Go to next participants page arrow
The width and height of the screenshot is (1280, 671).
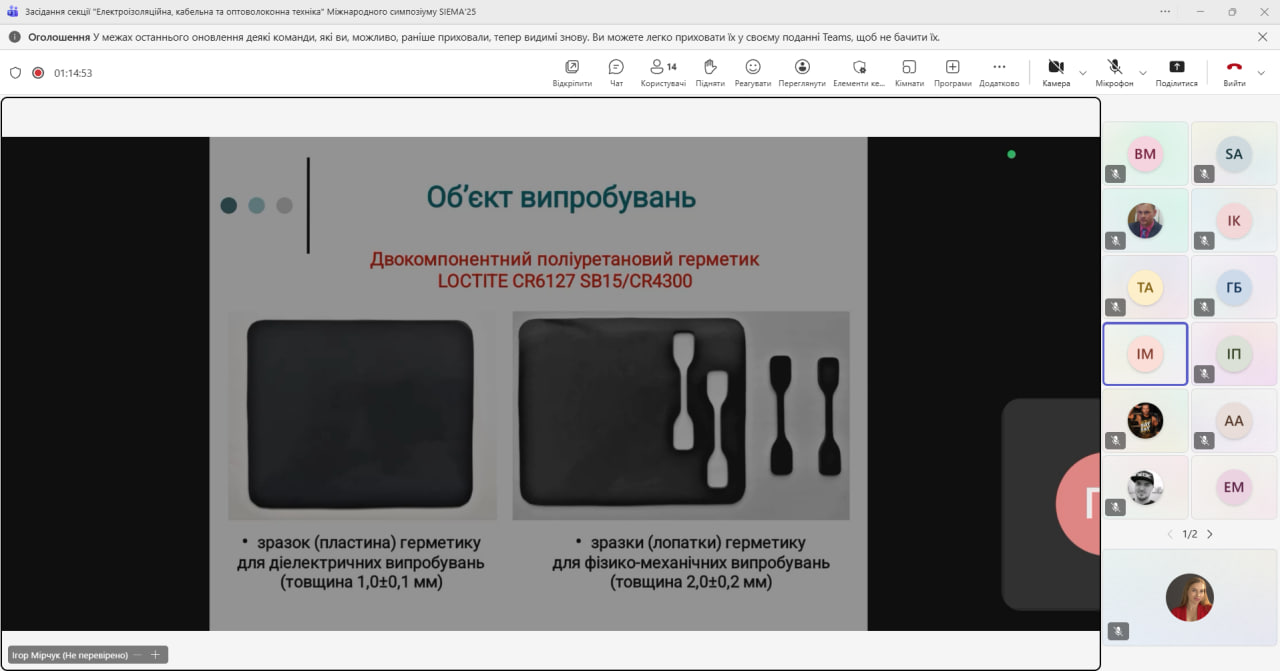click(1209, 534)
